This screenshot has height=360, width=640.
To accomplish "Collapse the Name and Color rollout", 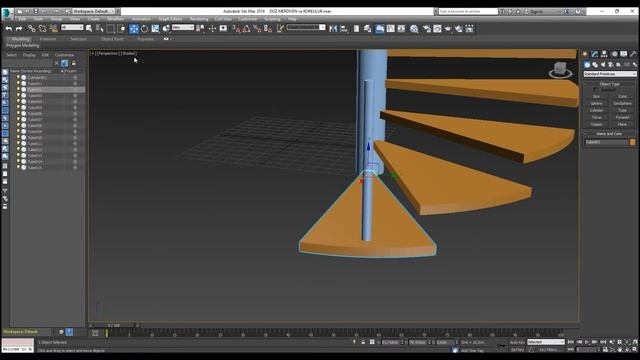I will (610, 133).
